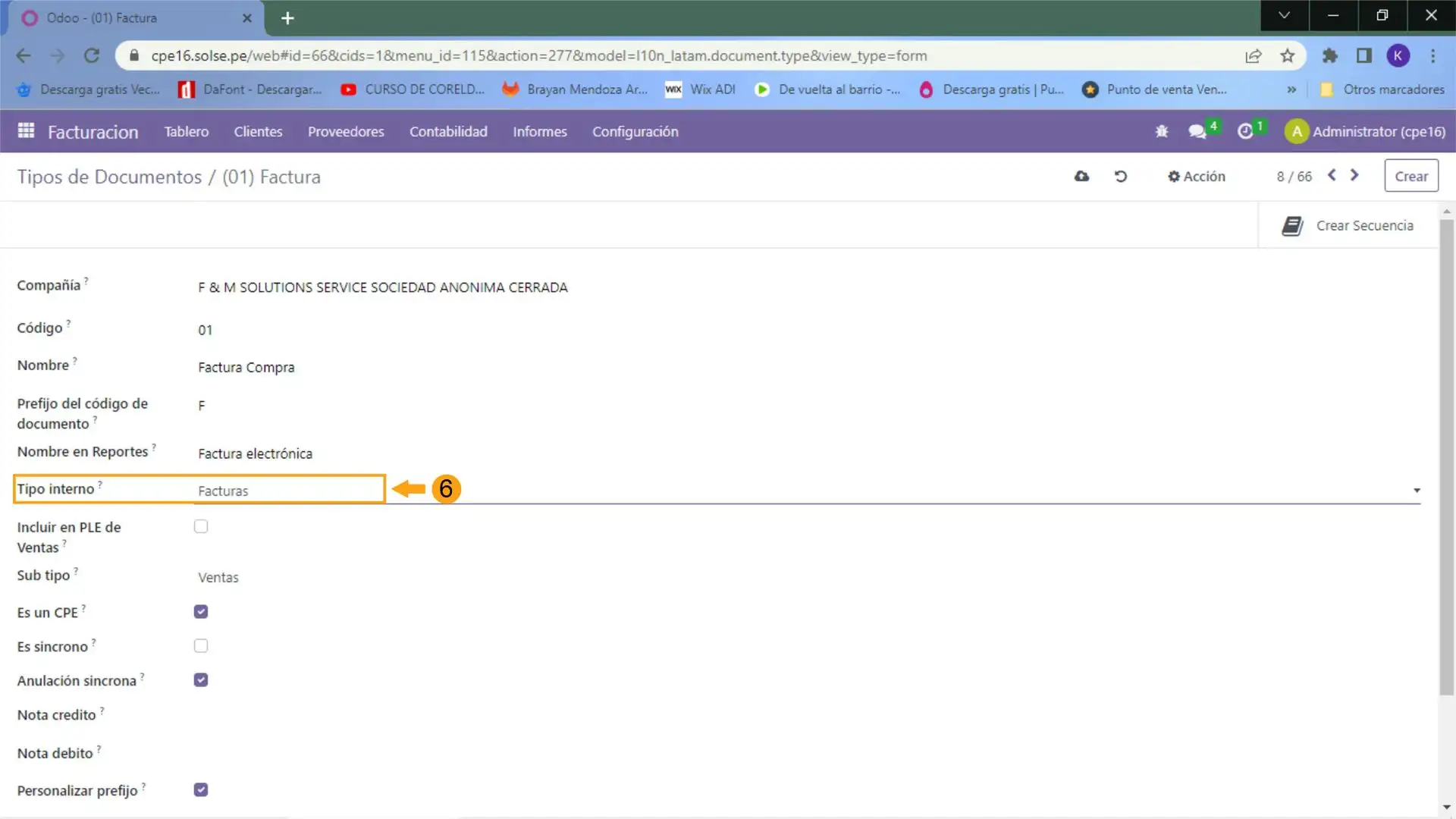
Task: Open Brayan Mendoza Ar... bookmark
Action: point(575,89)
